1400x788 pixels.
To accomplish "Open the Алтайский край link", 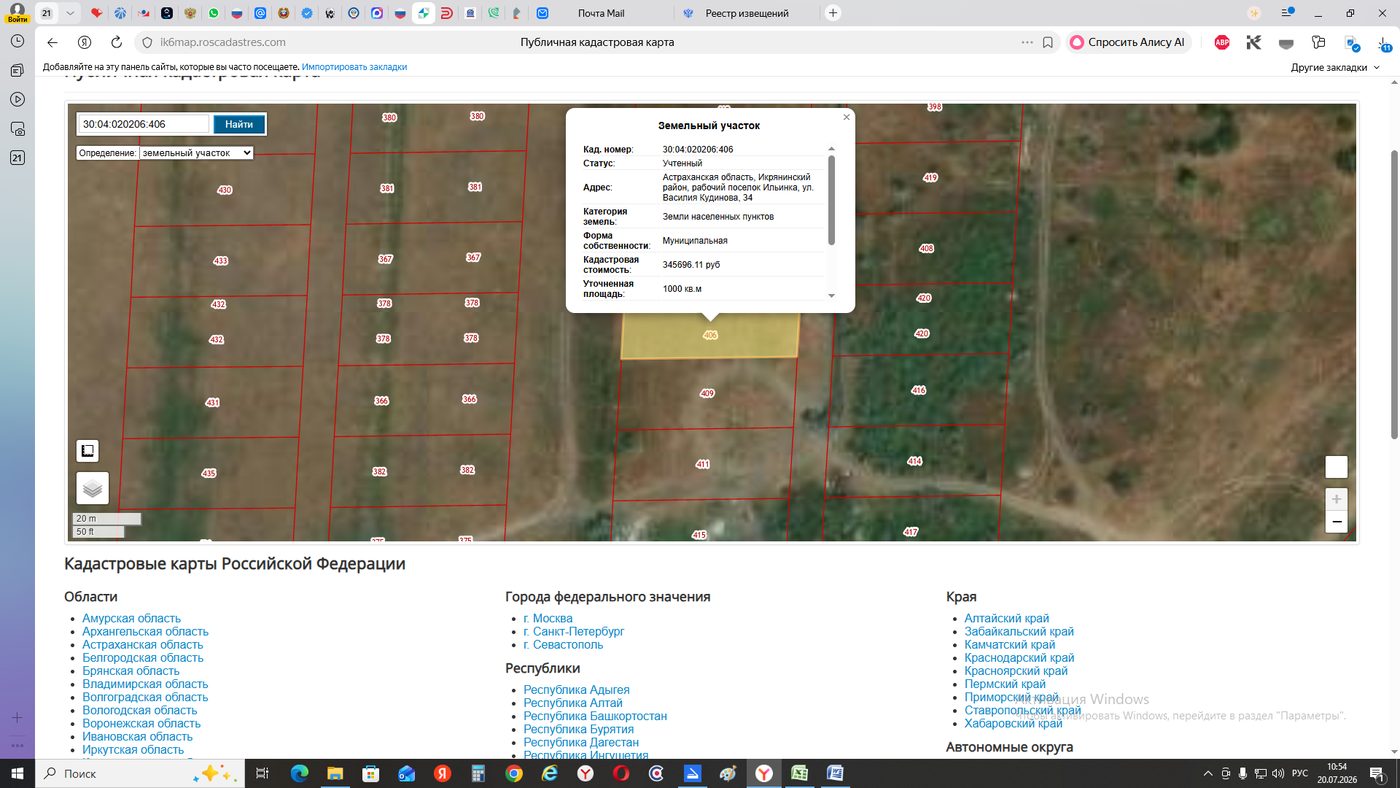I will click(1007, 619).
